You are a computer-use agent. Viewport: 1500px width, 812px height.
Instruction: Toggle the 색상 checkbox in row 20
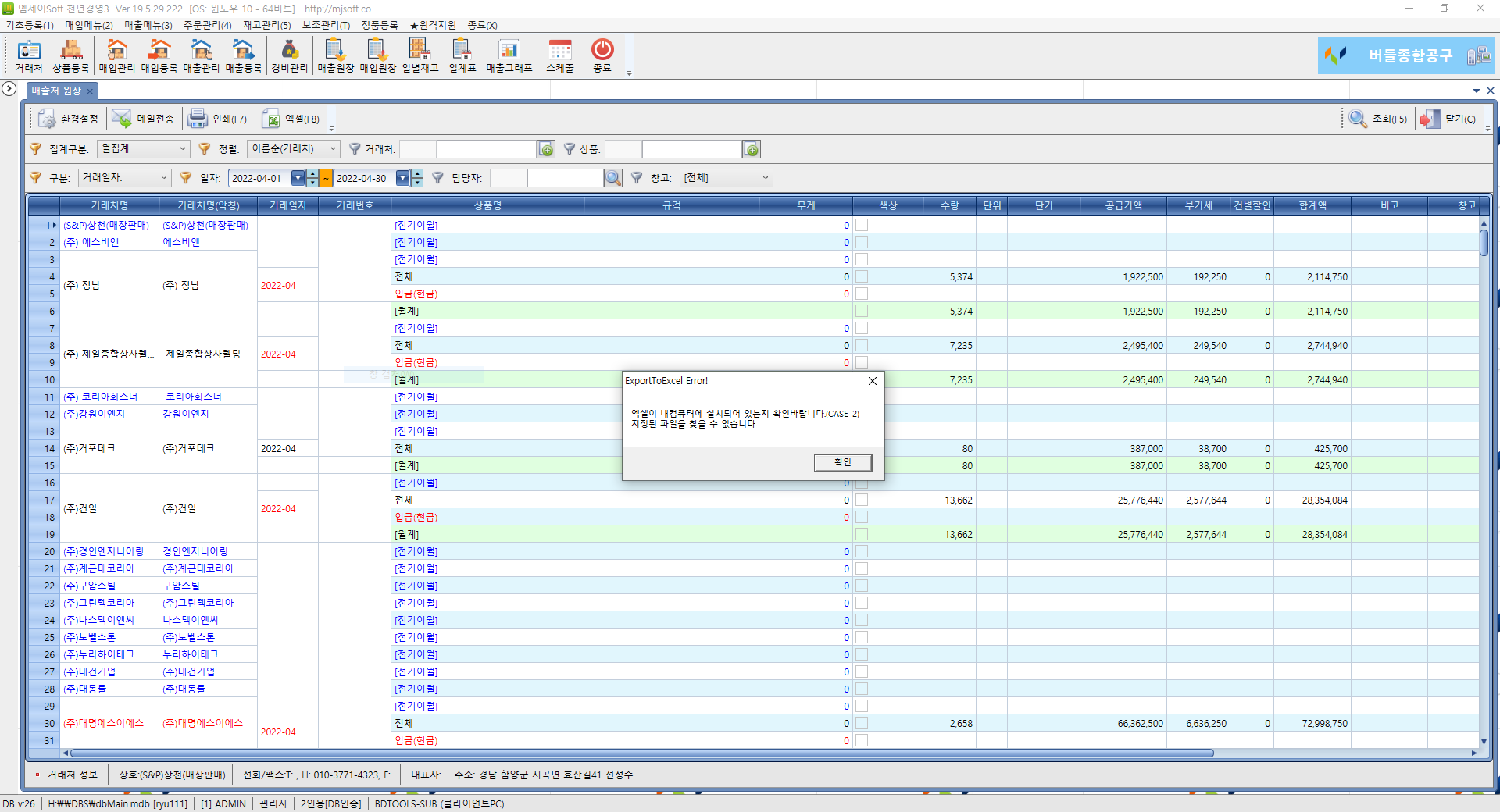862,551
